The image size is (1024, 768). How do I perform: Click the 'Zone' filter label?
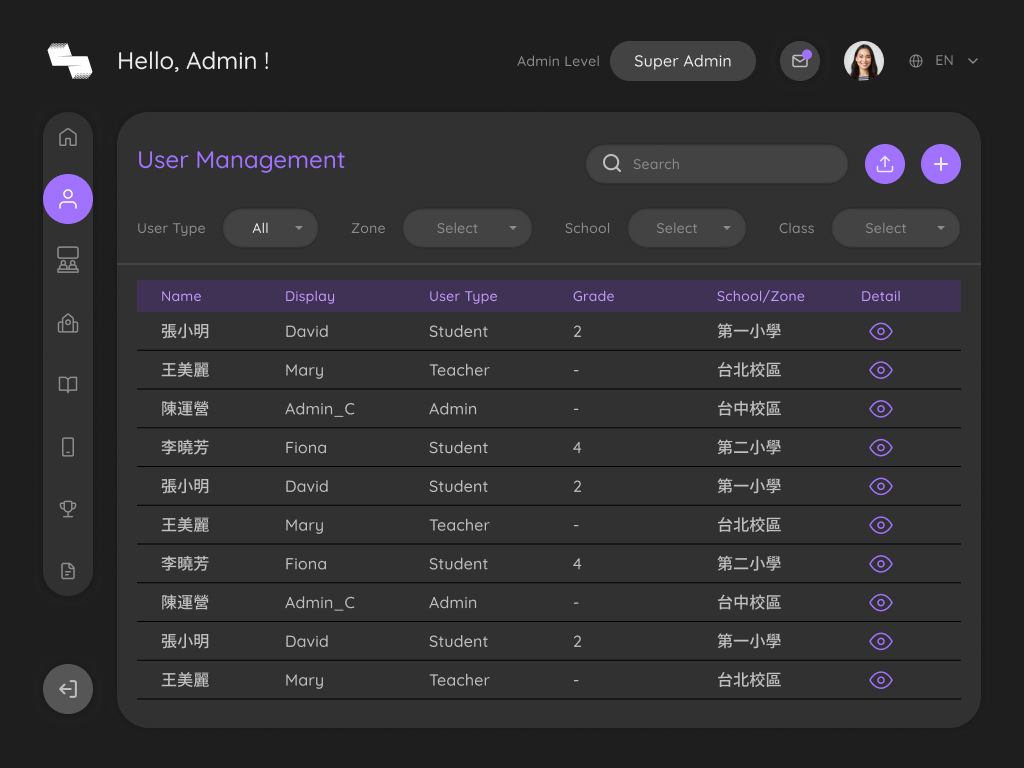point(368,228)
